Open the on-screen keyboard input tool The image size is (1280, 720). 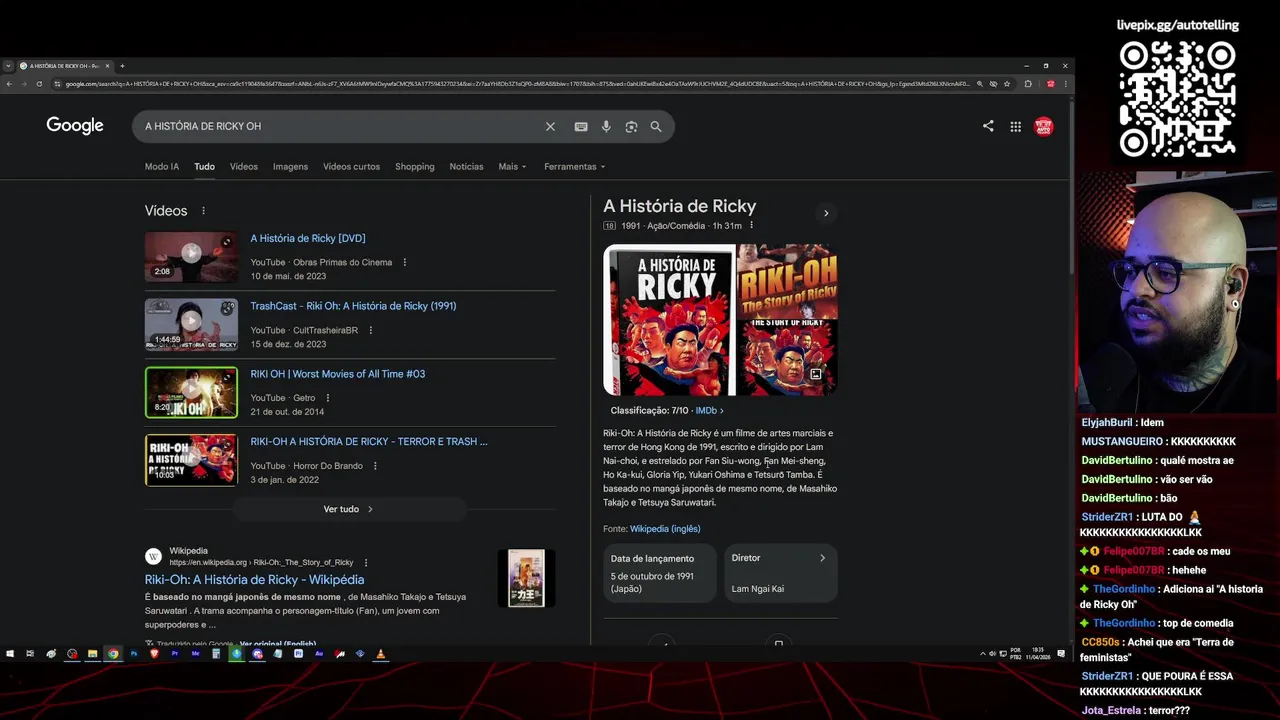tap(581, 127)
